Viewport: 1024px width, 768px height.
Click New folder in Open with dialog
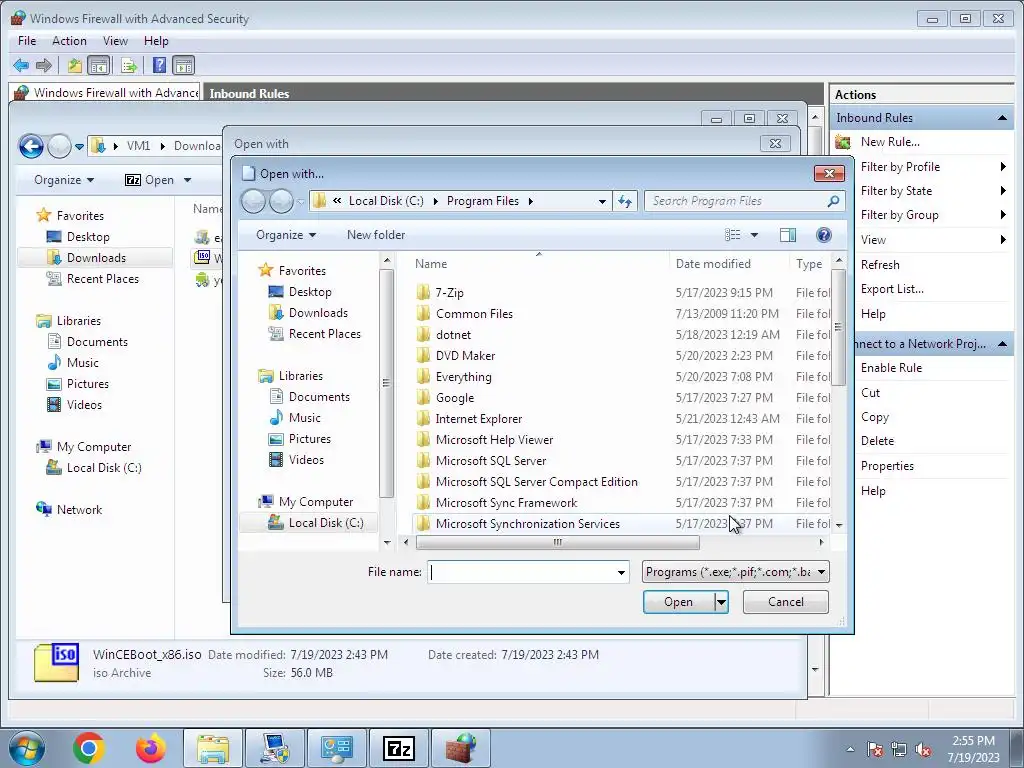[376, 235]
